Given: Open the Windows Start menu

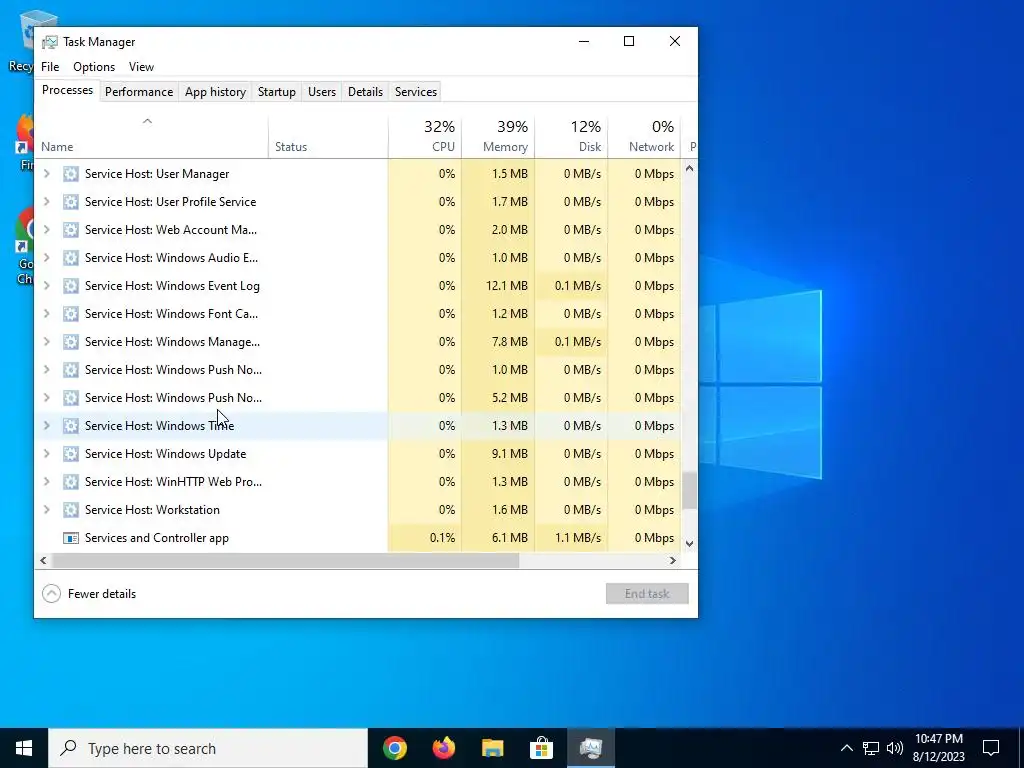Looking at the screenshot, I should (x=24, y=748).
